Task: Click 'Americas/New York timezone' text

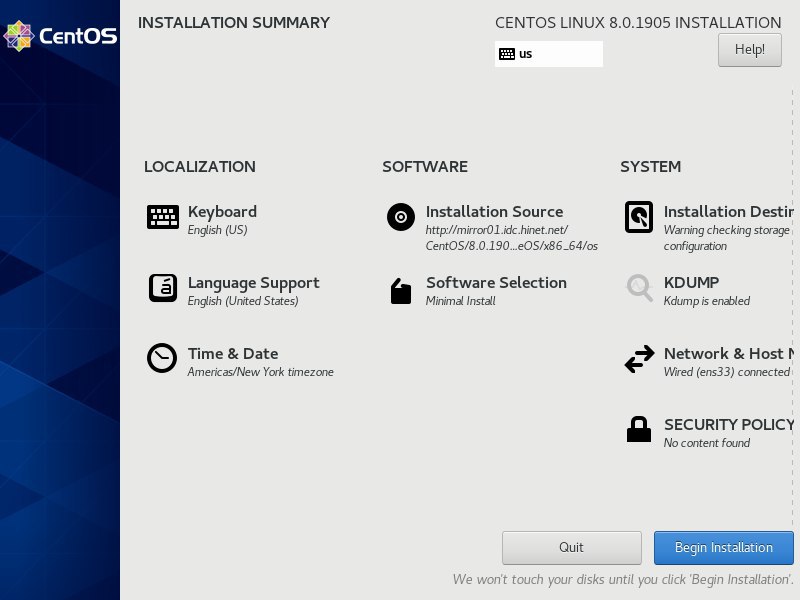Action: [x=260, y=372]
